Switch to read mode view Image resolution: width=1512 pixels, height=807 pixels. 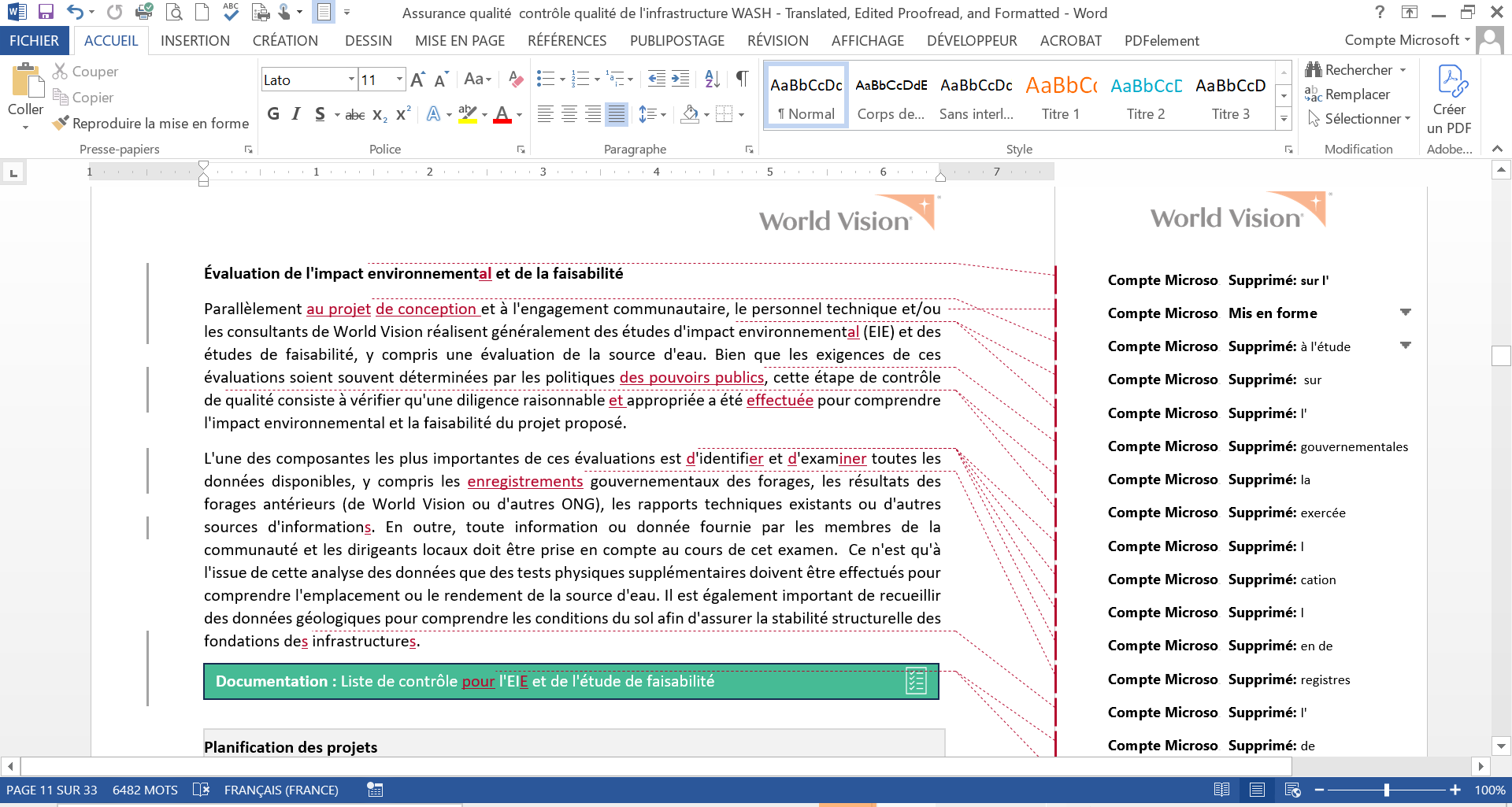1222,790
